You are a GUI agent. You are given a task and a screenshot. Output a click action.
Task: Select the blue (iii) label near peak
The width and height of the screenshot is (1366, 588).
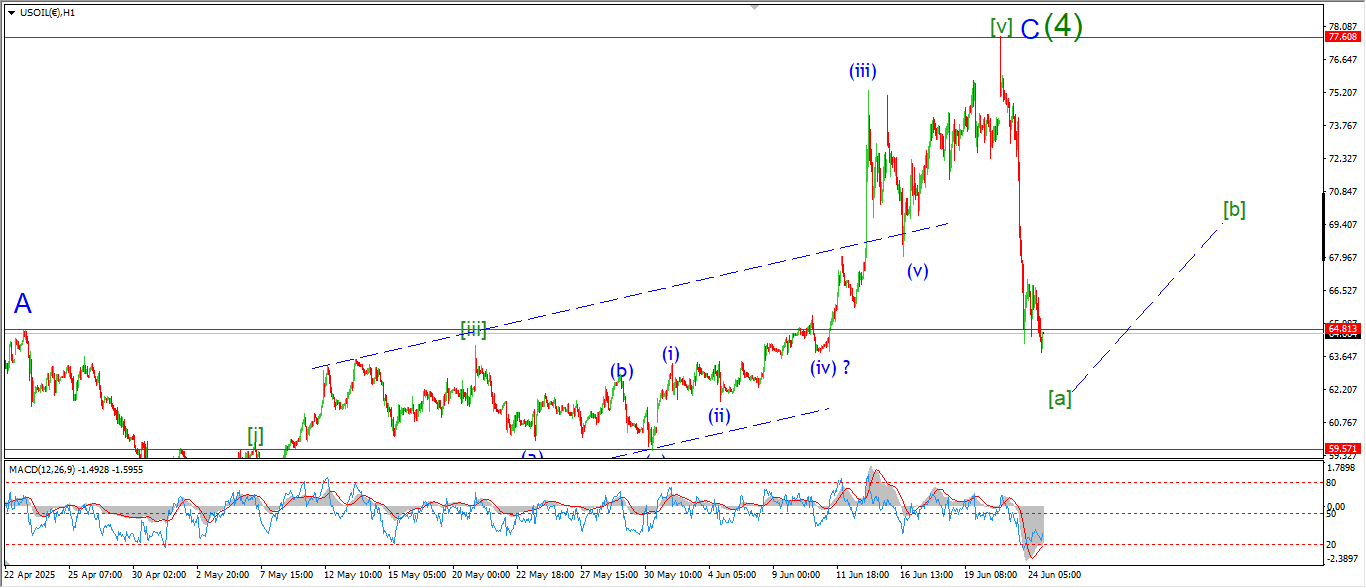pyautogui.click(x=863, y=71)
